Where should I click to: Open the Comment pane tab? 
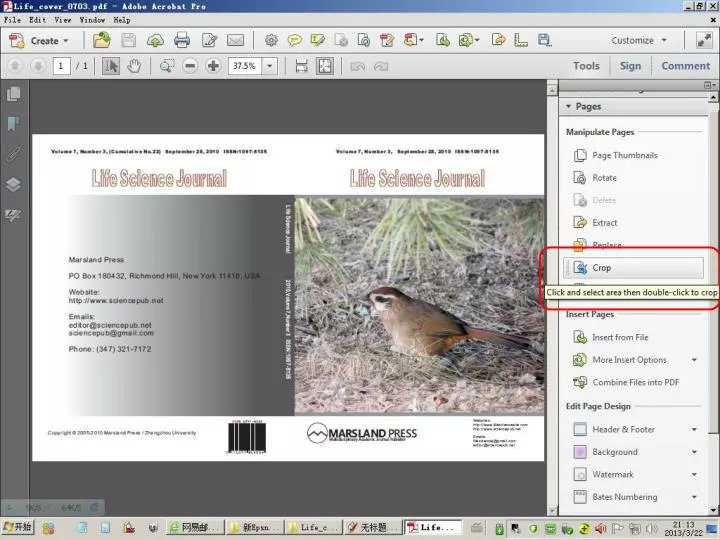pyautogui.click(x=686, y=66)
